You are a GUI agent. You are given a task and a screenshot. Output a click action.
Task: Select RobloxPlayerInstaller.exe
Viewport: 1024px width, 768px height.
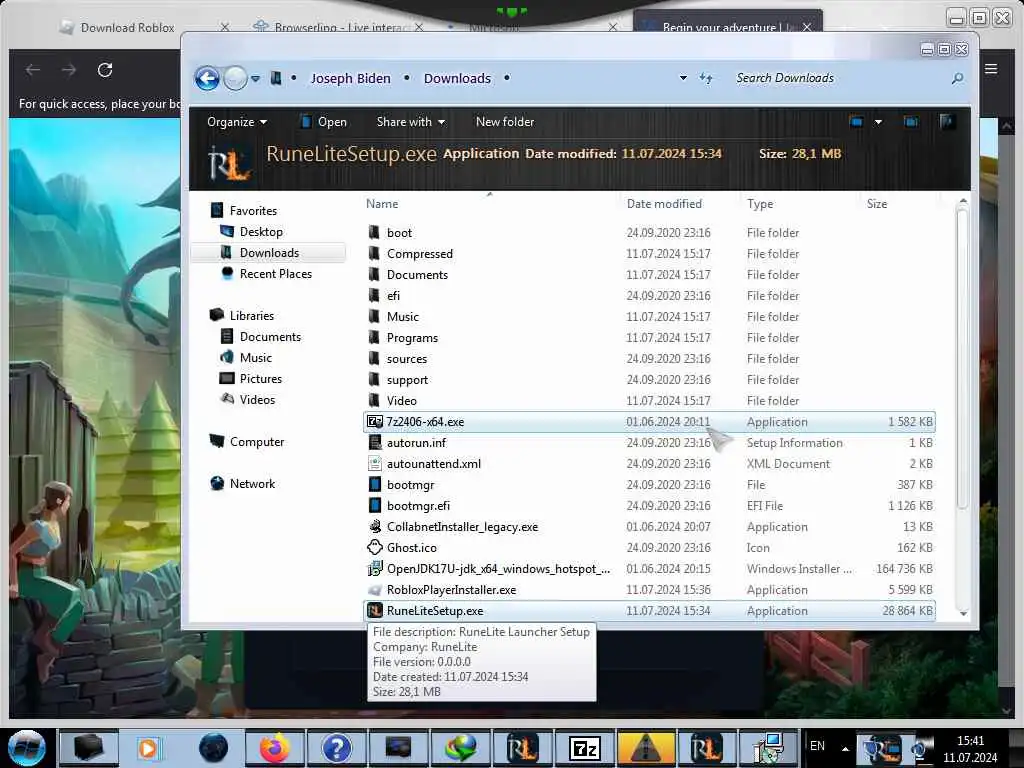point(649,590)
